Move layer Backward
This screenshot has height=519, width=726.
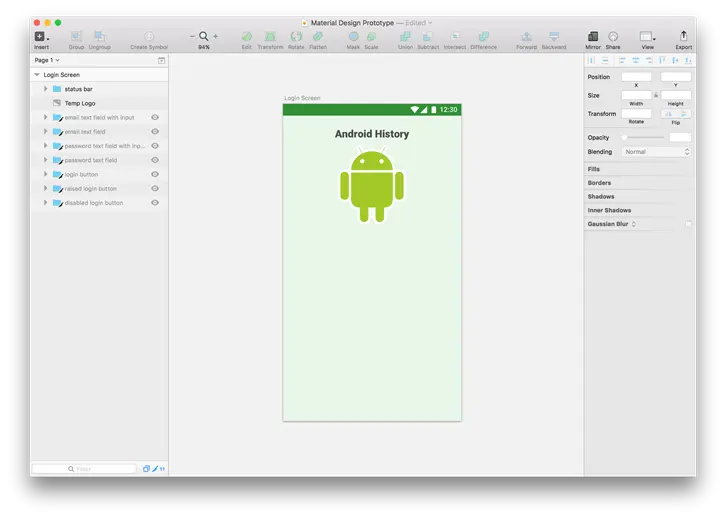(554, 36)
